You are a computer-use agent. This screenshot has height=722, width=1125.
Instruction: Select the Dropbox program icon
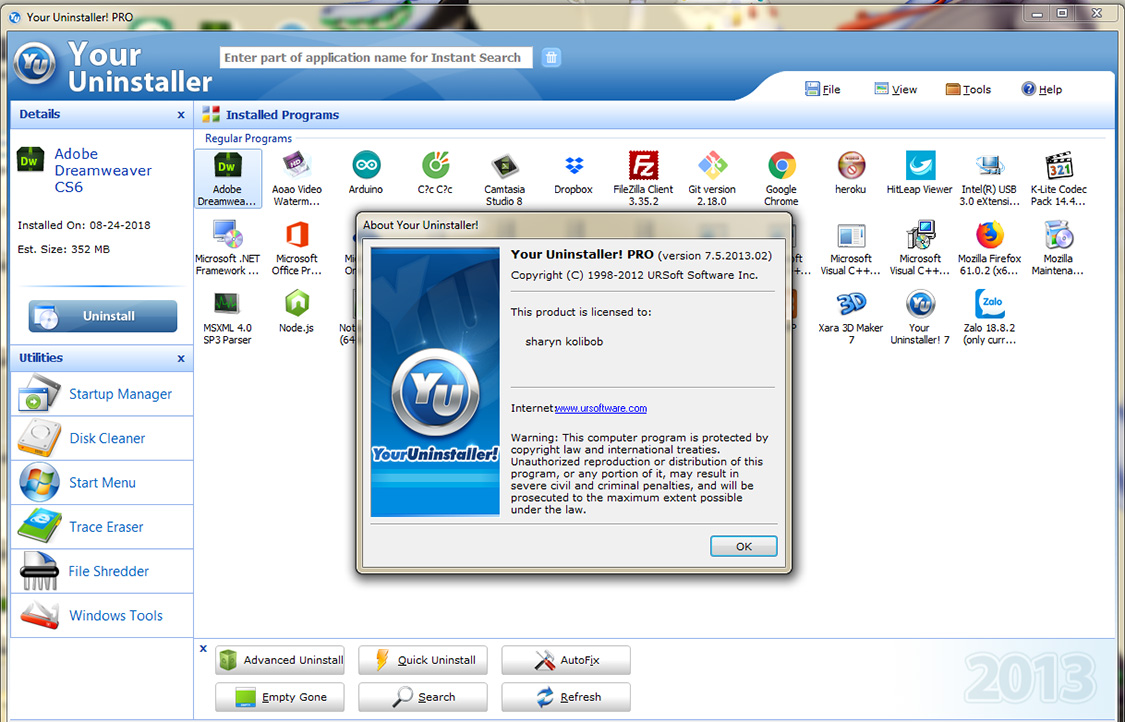(573, 166)
